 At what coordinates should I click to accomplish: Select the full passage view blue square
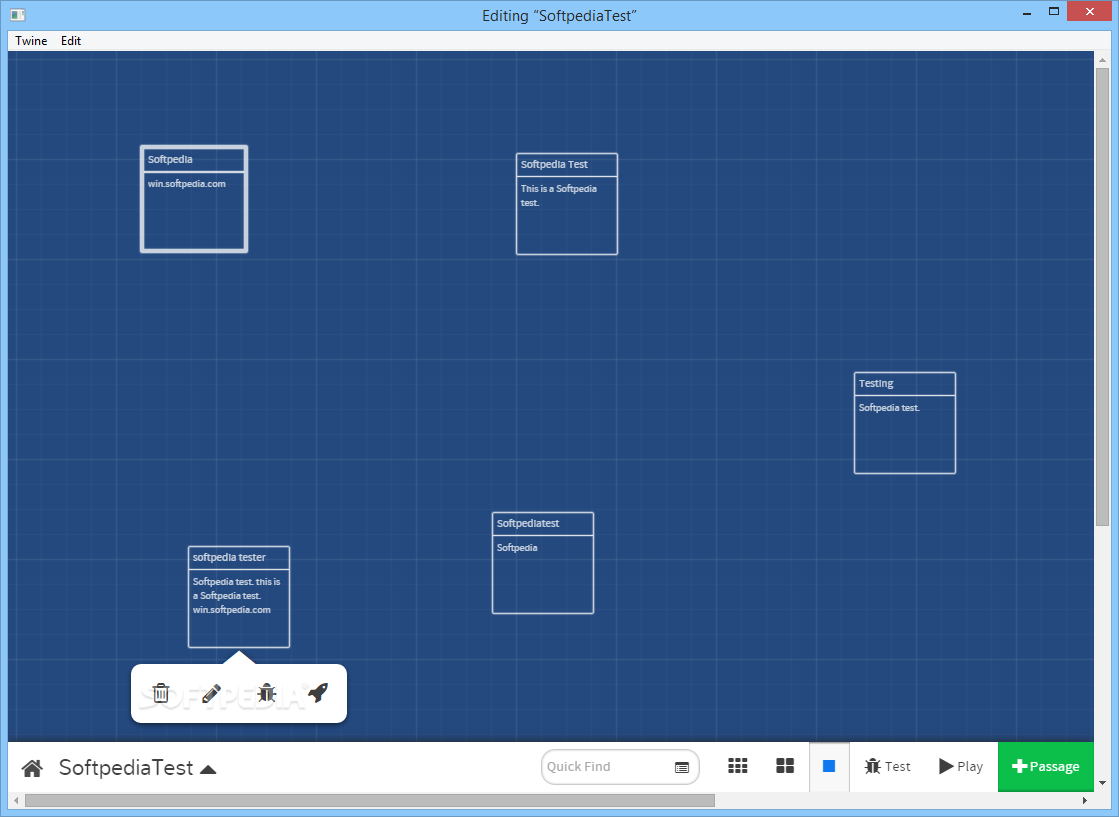click(x=829, y=766)
